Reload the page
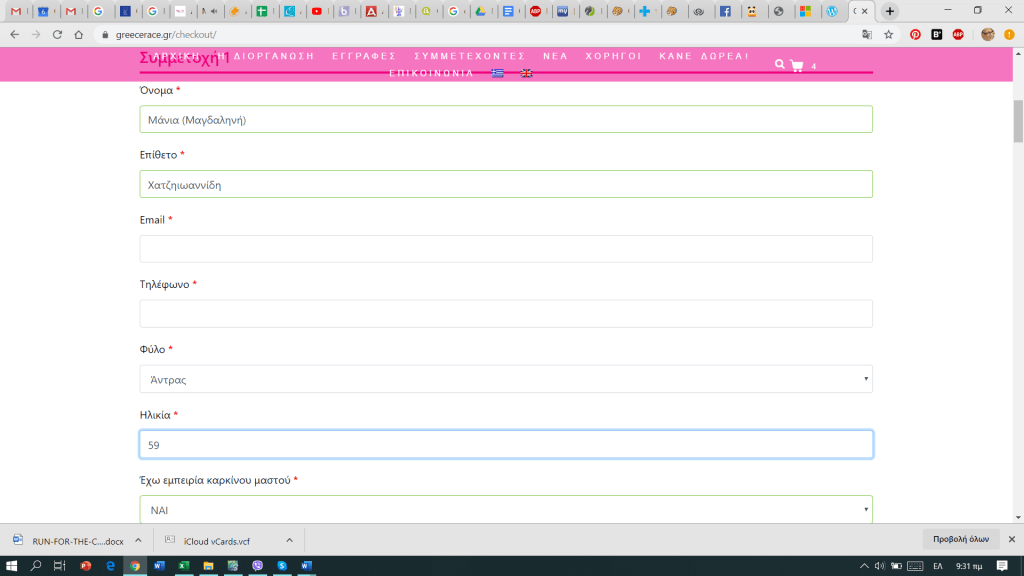The height and width of the screenshot is (576, 1024). (57, 34)
